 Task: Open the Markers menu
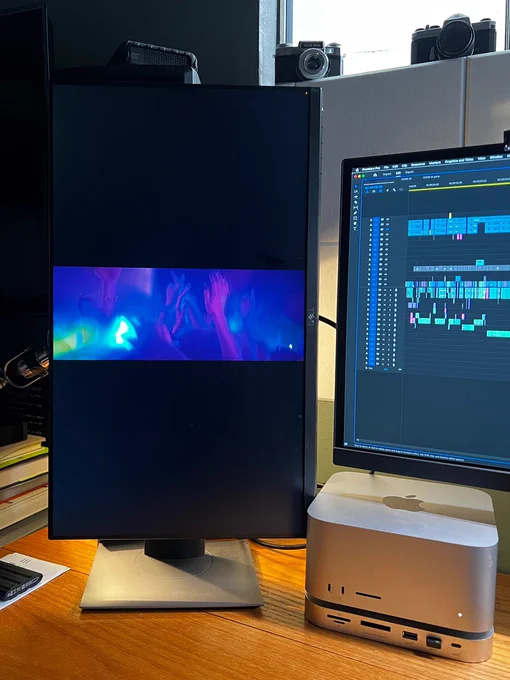(x=435, y=163)
